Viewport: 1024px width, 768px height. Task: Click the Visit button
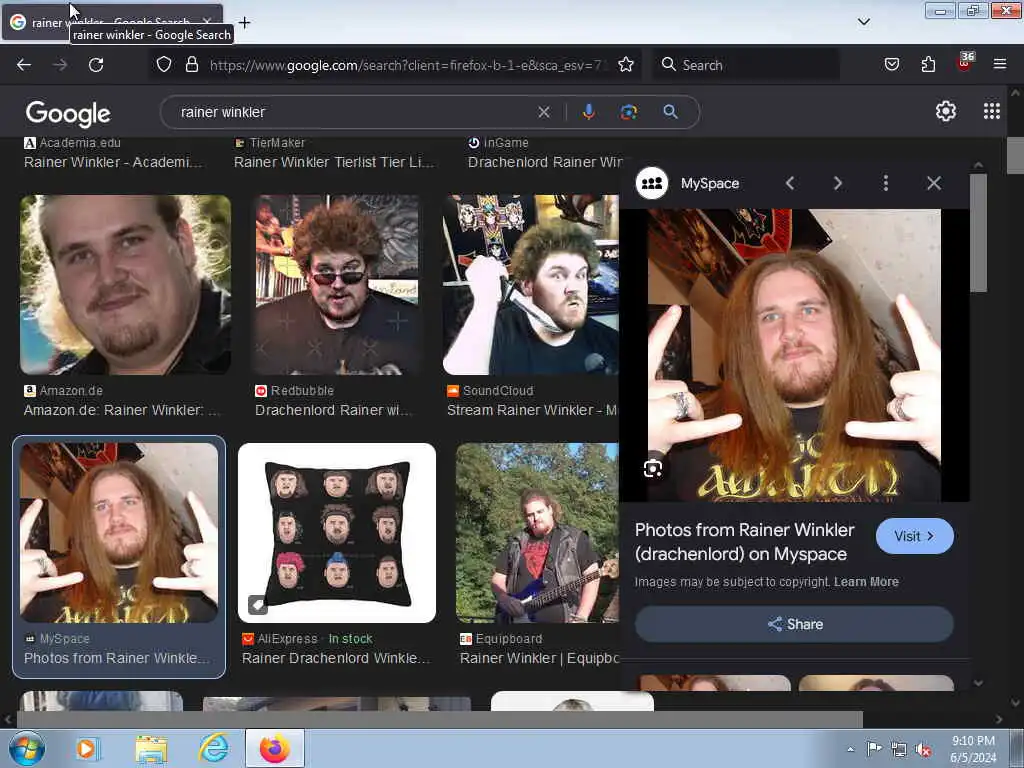(914, 536)
